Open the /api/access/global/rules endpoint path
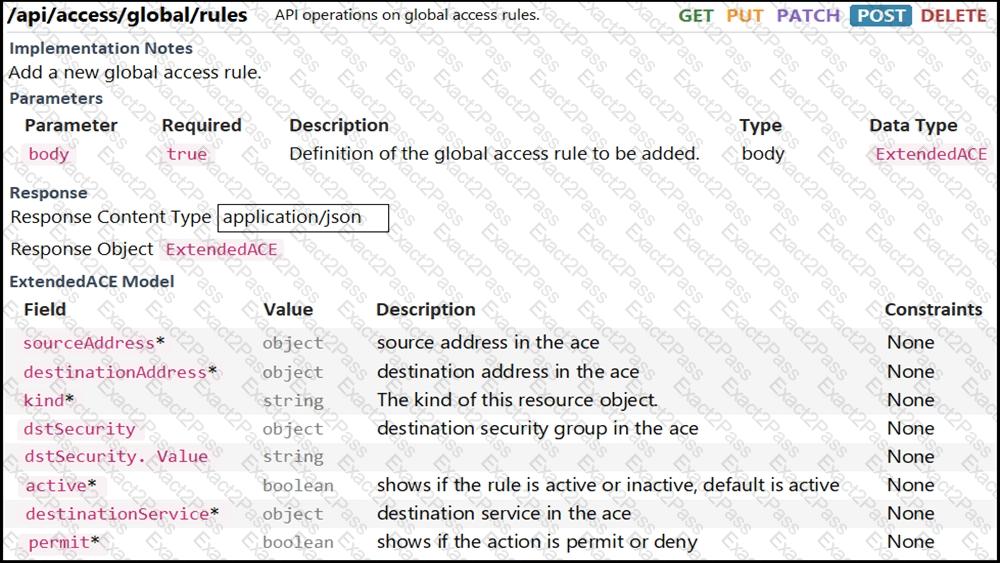Screen dimensions: 1000x563 (128, 15)
